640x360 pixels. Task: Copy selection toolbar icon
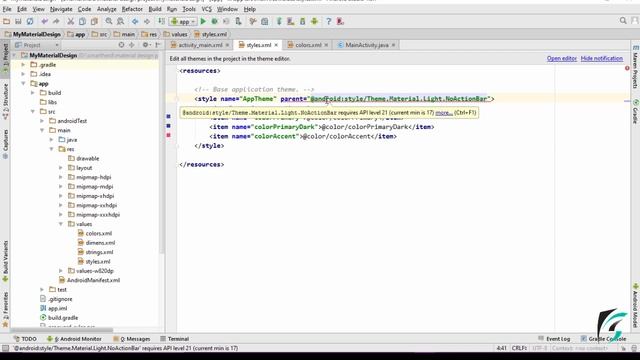coord(82,21)
